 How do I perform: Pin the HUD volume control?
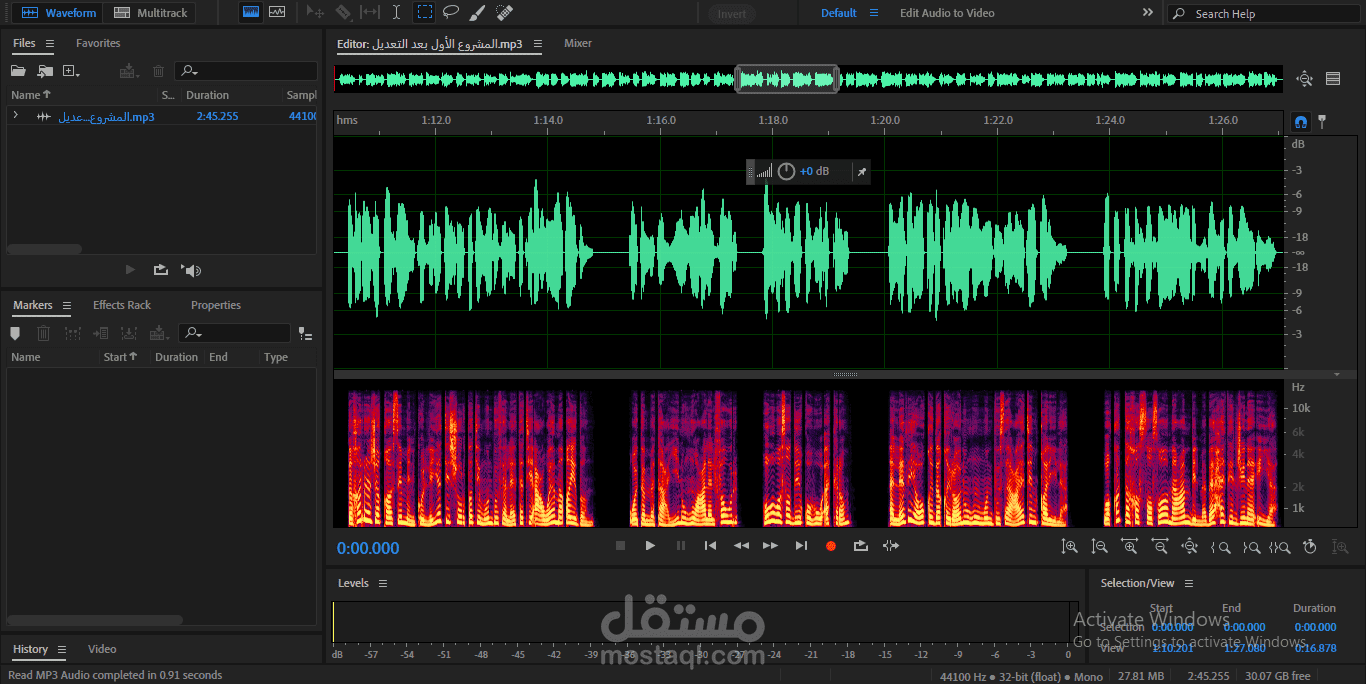[861, 172]
